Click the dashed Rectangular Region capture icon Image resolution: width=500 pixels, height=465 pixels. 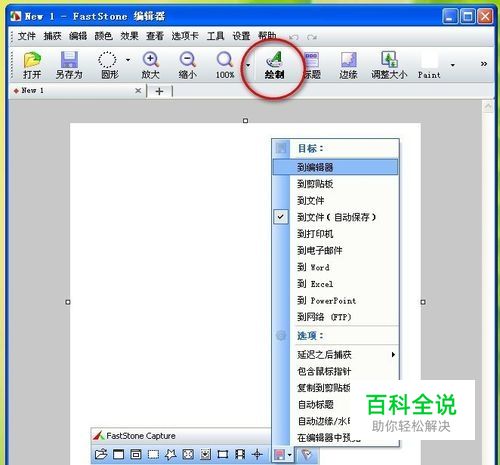point(153,454)
